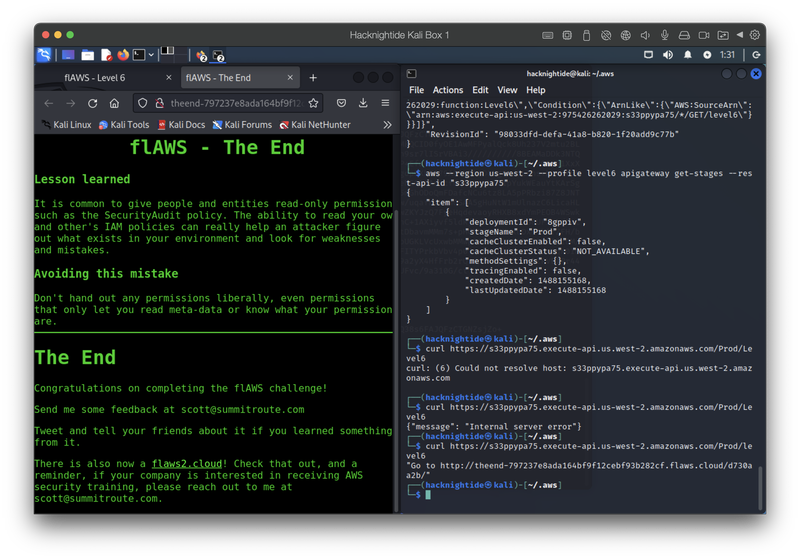Open the Firefox downloads panel
Screen dimensions: 800x559
(362, 103)
